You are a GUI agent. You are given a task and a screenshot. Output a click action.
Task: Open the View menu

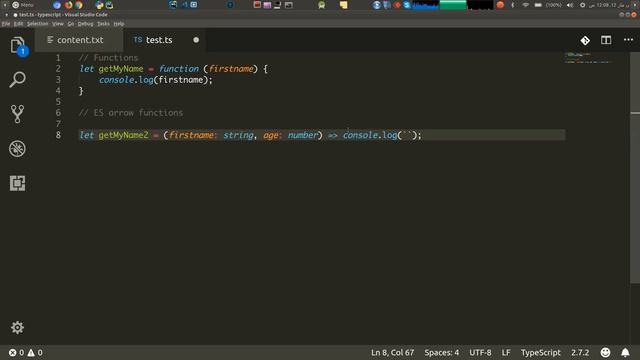(58, 24)
